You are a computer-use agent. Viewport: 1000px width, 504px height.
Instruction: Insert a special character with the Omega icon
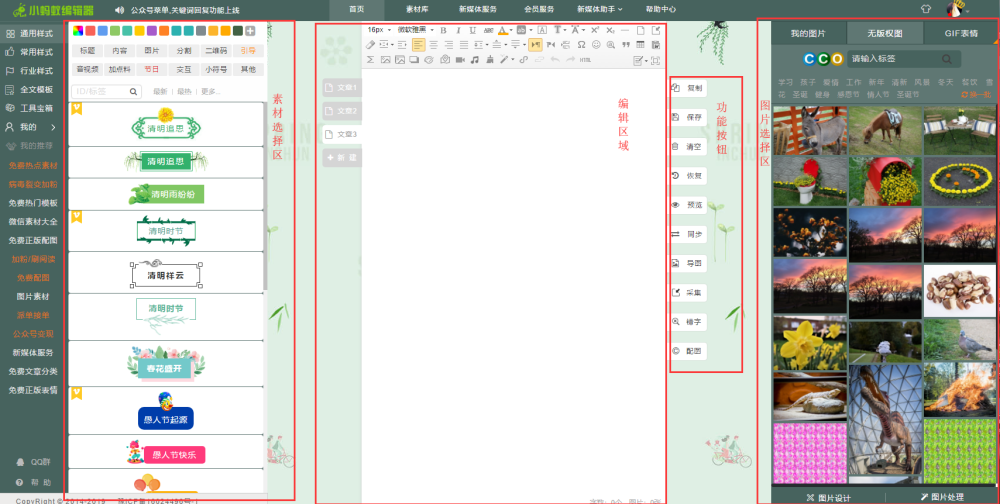(x=581, y=45)
